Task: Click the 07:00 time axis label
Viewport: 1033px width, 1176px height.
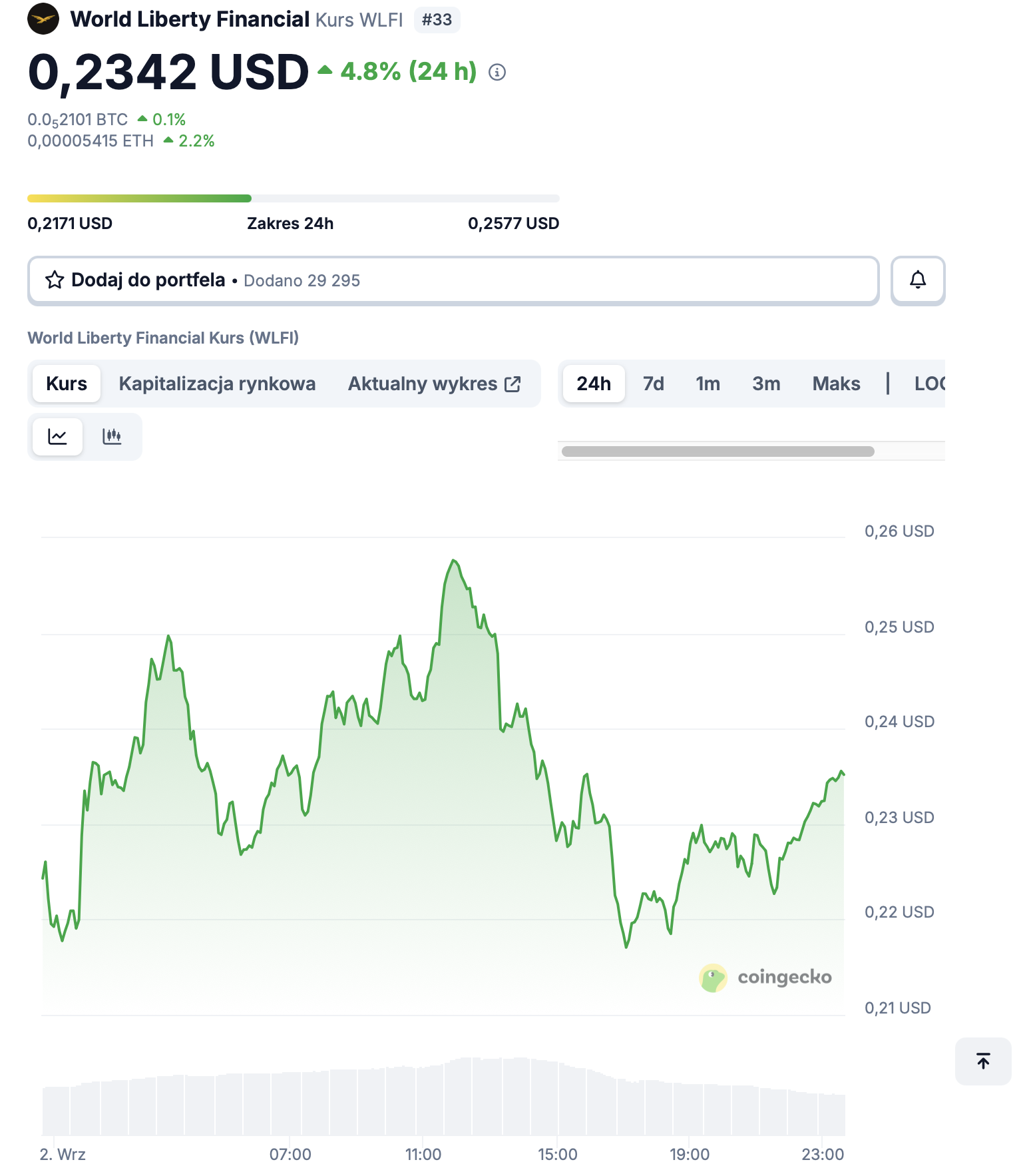Action: [x=290, y=1155]
